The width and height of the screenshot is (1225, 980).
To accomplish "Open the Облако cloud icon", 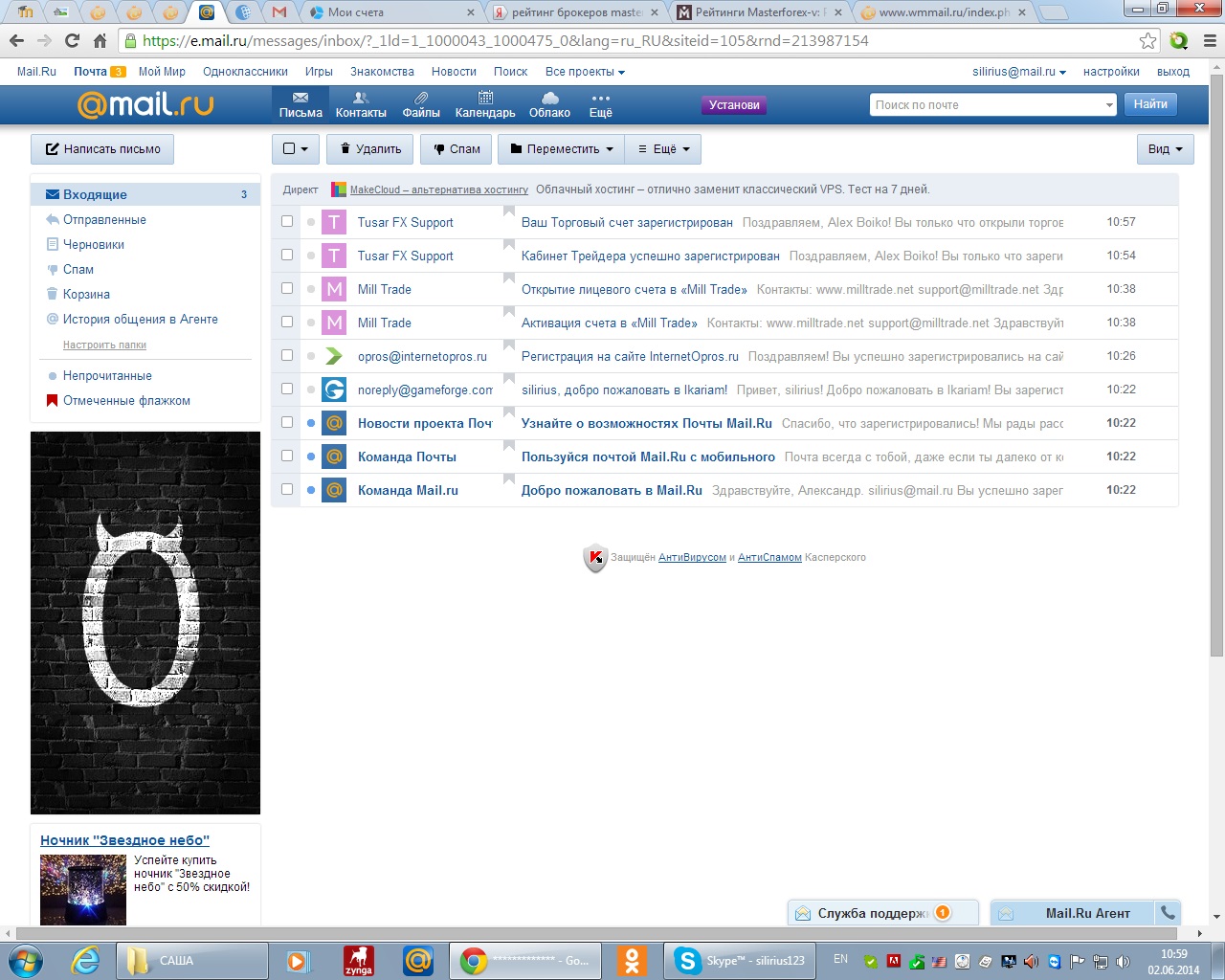I will click(x=549, y=98).
